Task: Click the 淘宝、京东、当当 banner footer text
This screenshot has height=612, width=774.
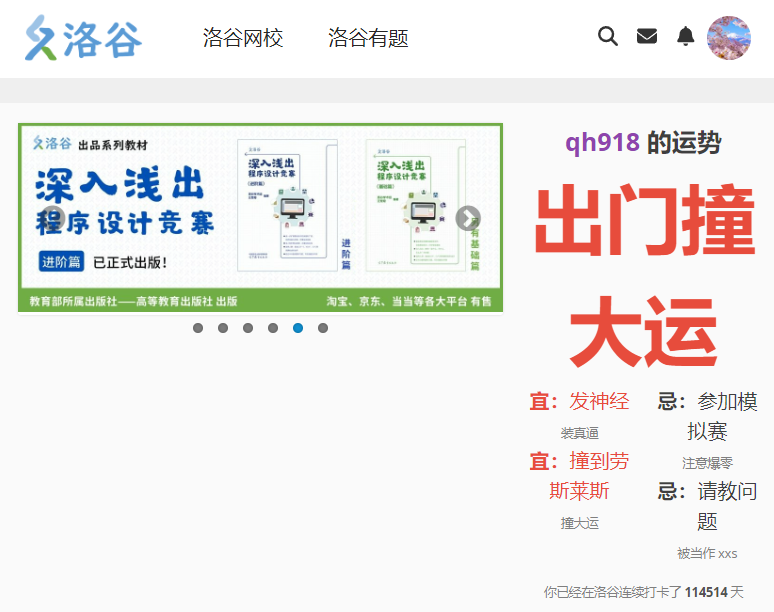Action: [x=409, y=301]
